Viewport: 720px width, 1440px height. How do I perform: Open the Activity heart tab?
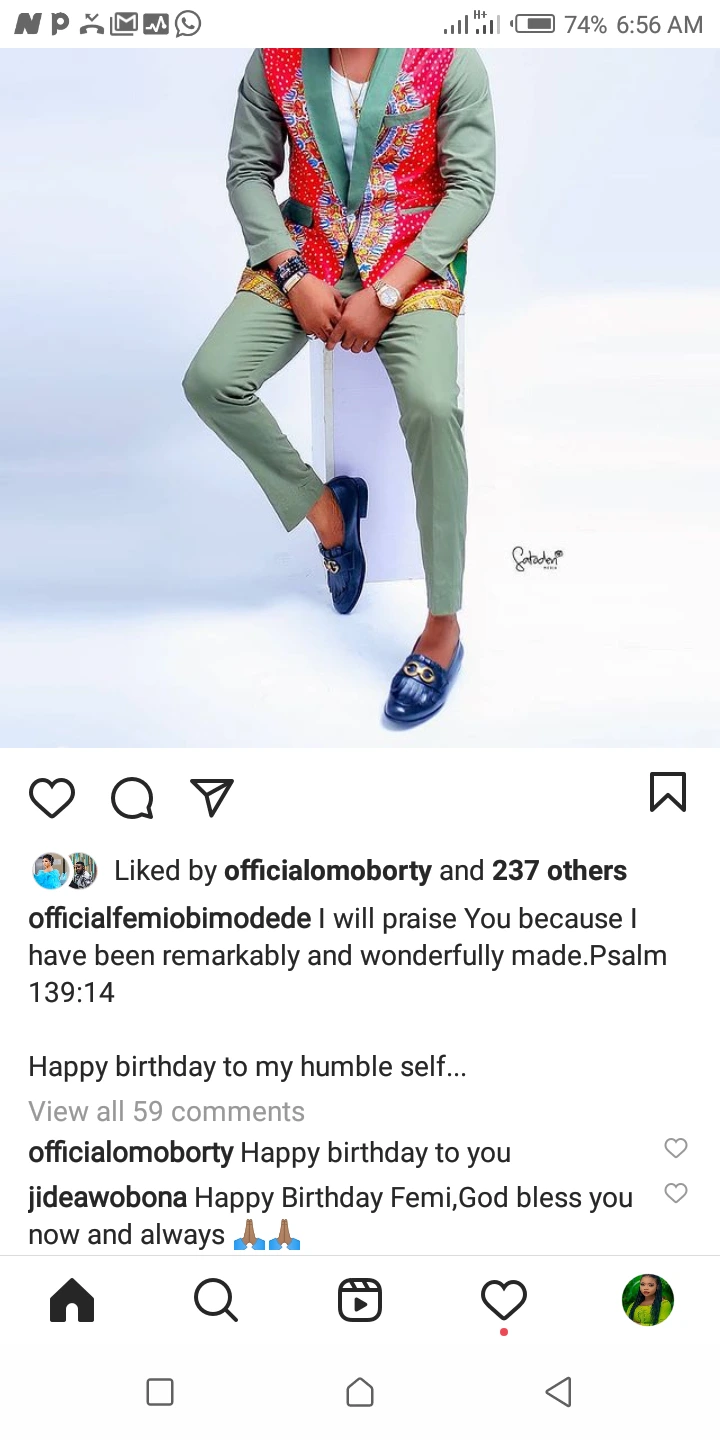click(x=503, y=1301)
